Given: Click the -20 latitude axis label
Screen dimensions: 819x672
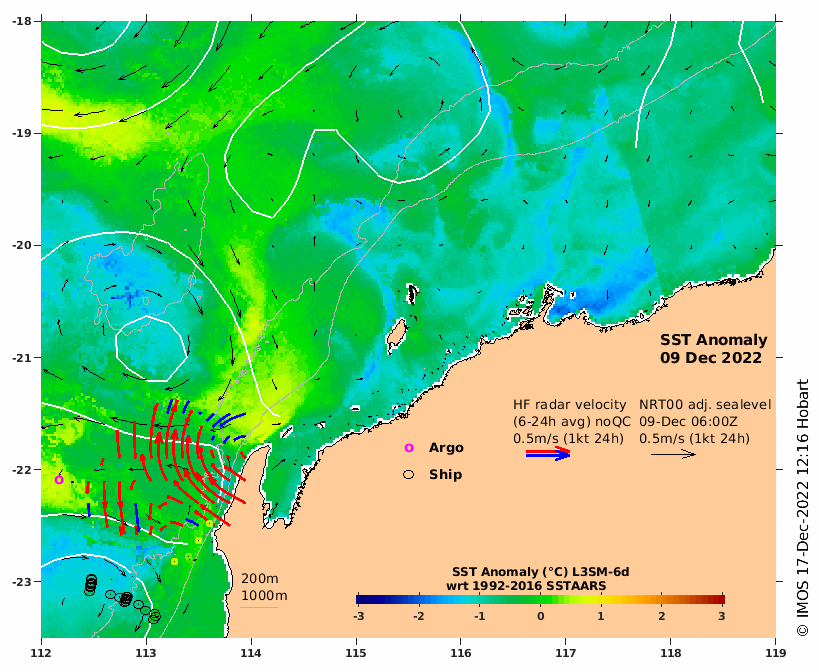Looking at the screenshot, I should coord(22,245).
